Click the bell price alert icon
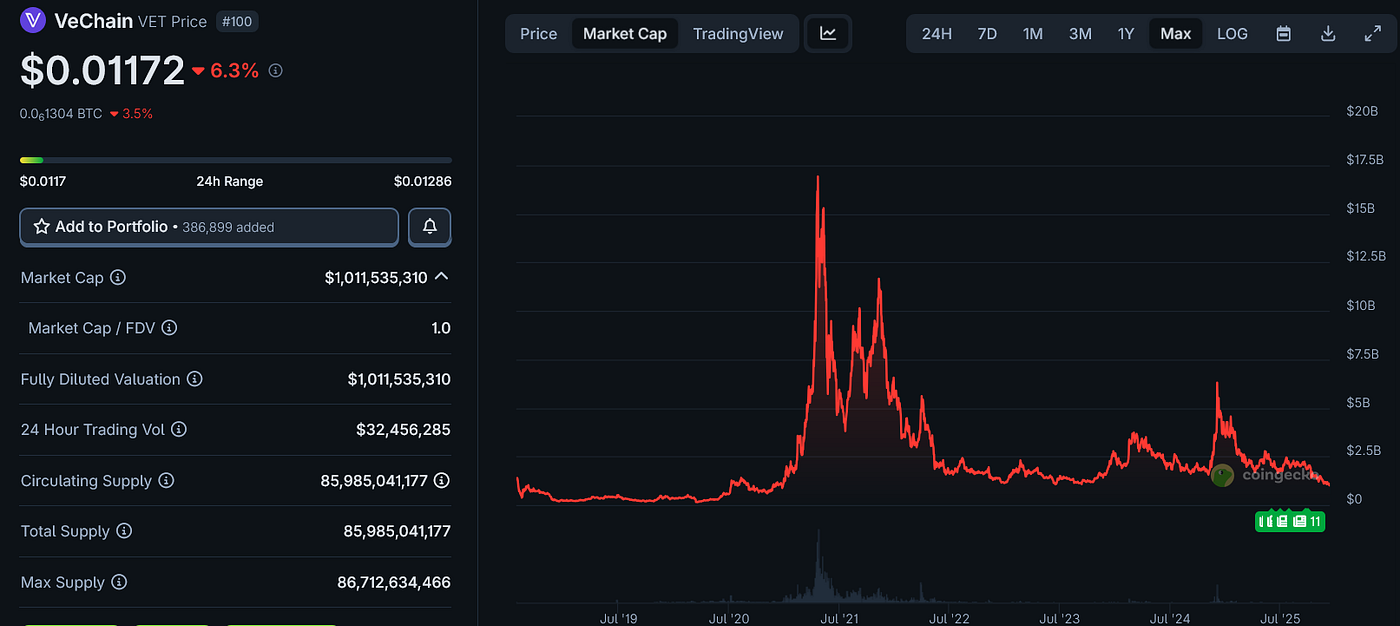Screen dimensions: 1400x626 coord(430,227)
